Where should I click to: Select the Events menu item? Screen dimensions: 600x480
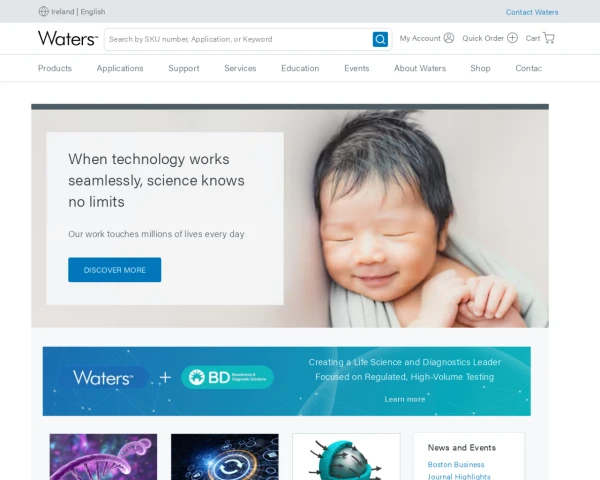point(357,68)
